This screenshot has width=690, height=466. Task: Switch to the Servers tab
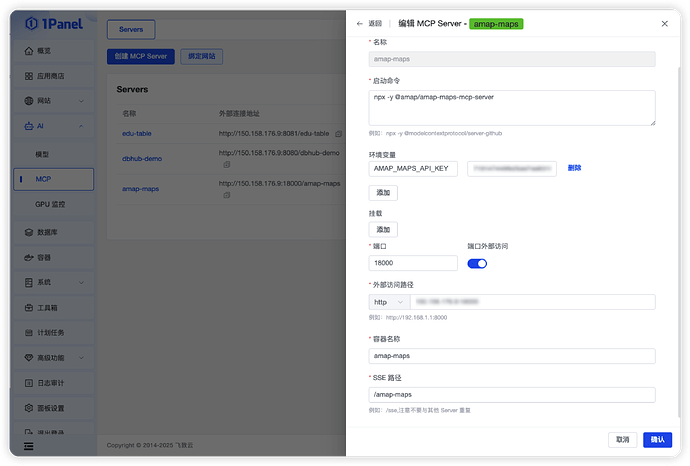[x=131, y=29]
